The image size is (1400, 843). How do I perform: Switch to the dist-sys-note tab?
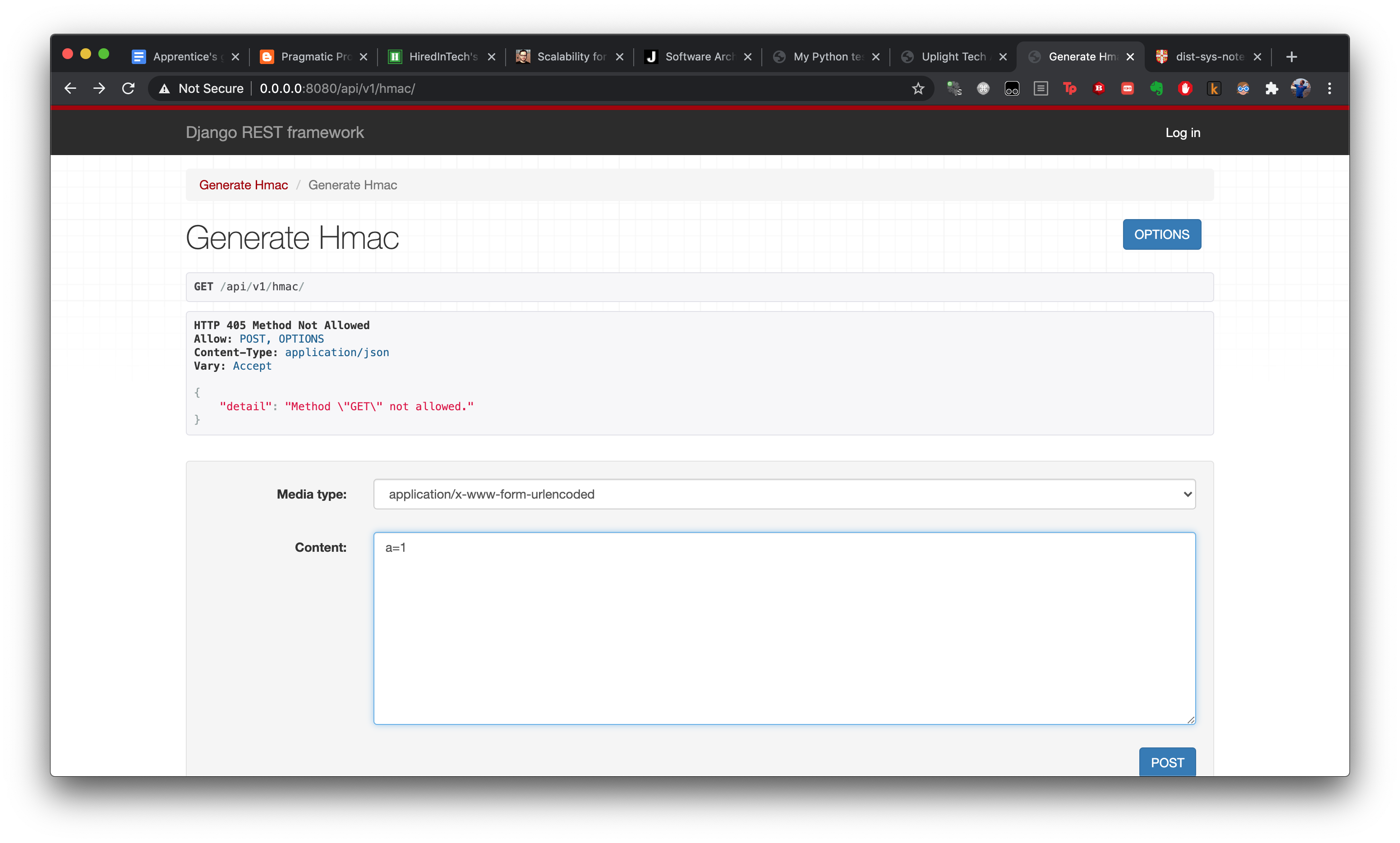pyautogui.click(x=1208, y=57)
